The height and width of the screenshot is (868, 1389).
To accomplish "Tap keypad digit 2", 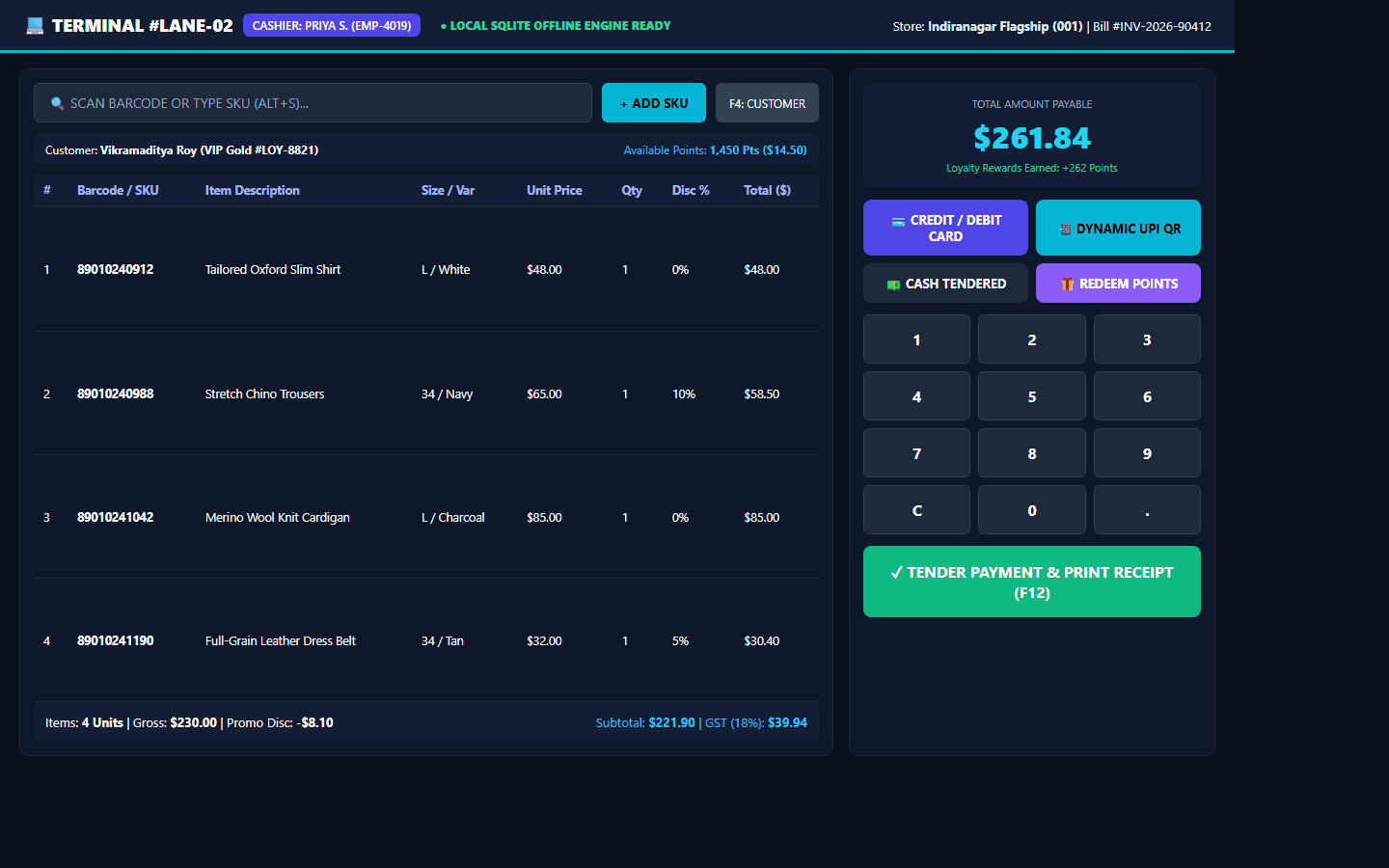I will [1032, 339].
